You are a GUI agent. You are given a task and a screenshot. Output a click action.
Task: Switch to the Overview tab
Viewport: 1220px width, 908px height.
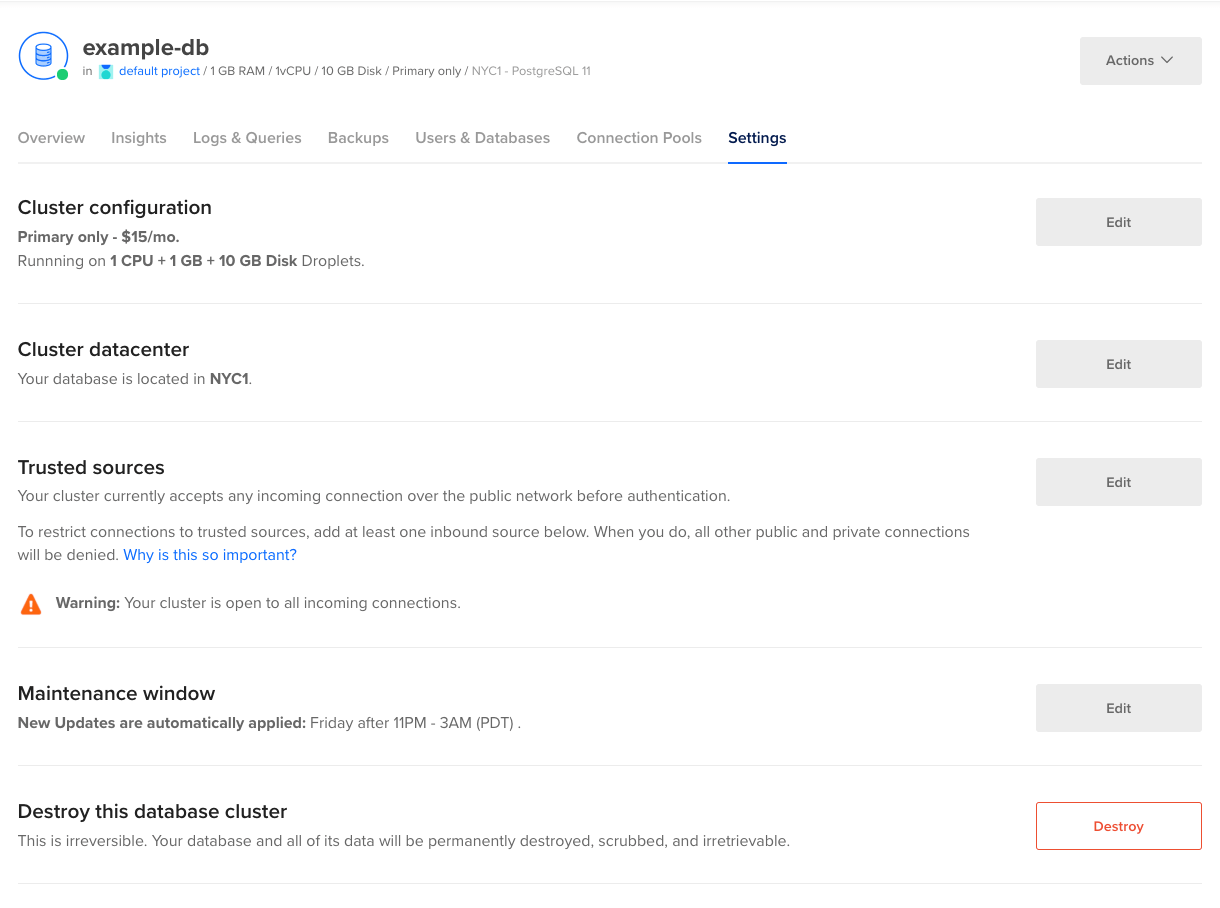(51, 138)
